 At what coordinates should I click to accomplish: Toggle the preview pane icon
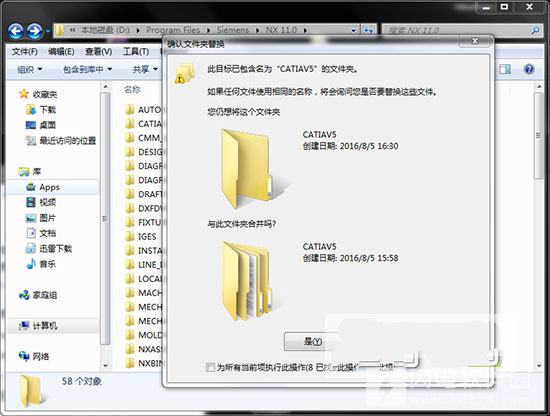tap(505, 69)
